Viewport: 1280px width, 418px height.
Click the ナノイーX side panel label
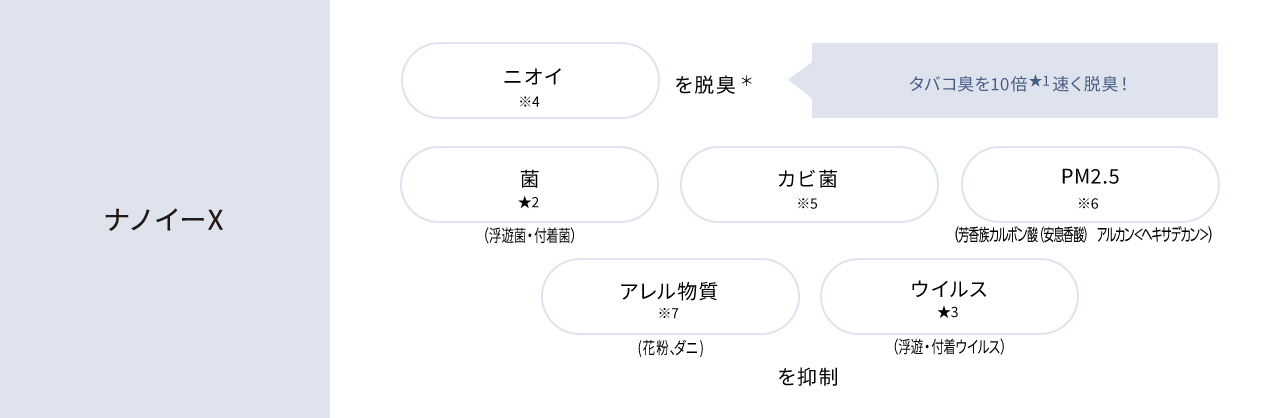[164, 220]
